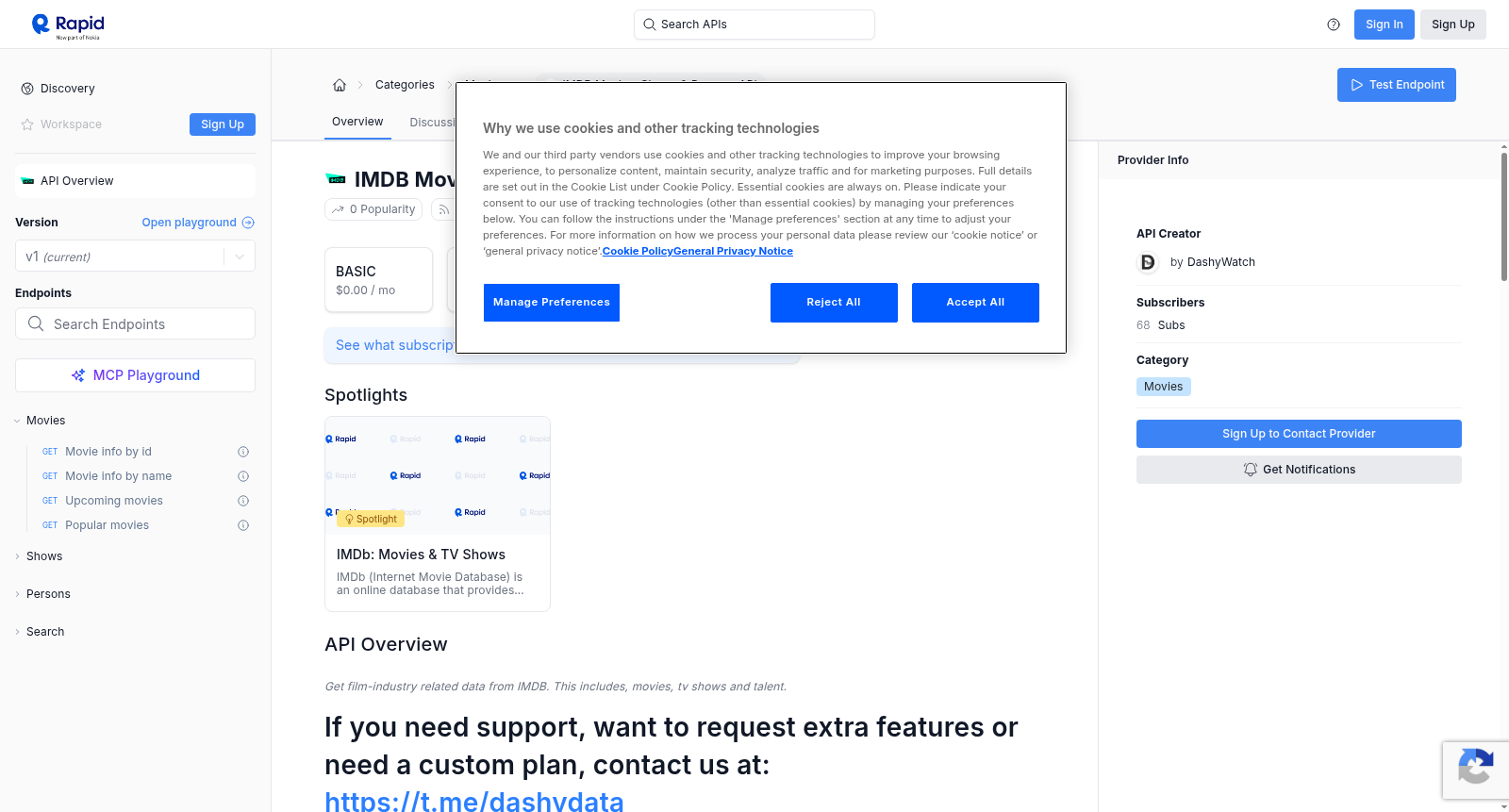Image resolution: width=1509 pixels, height=812 pixels.
Task: Expand the version v1 dropdown
Action: pos(240,257)
